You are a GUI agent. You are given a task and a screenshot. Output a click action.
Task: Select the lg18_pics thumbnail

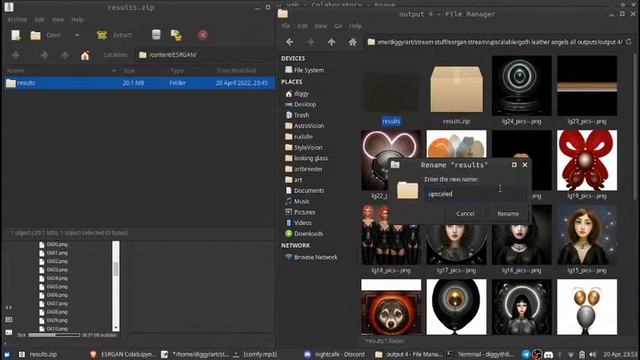391,235
